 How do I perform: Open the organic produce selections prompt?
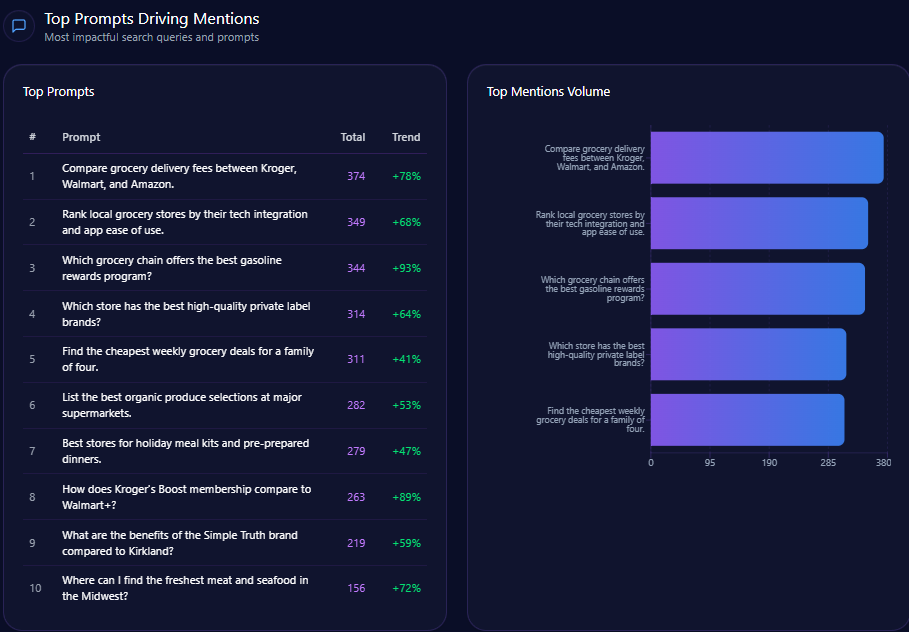coord(182,405)
